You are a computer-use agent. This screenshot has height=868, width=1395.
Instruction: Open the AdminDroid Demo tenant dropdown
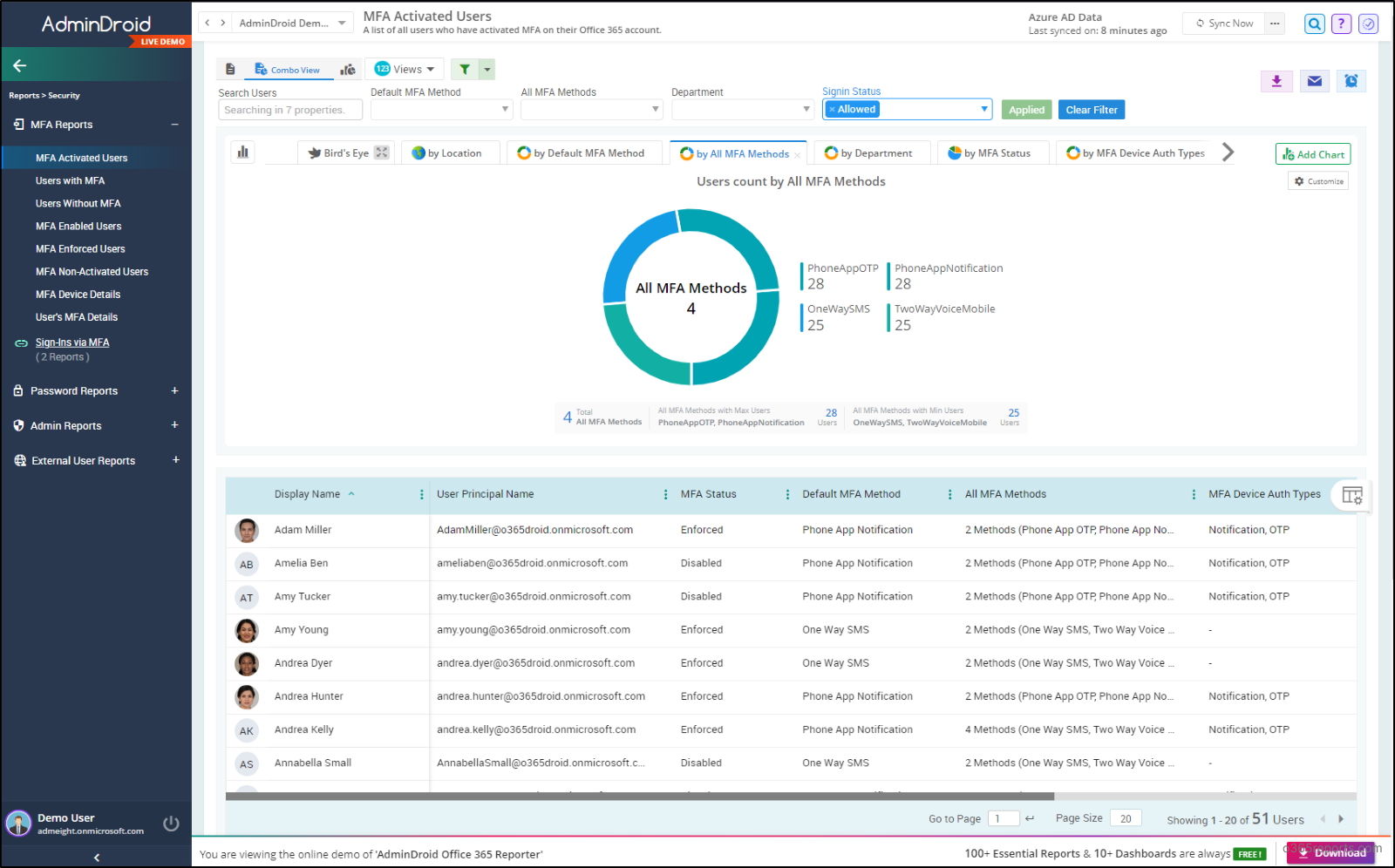pos(293,23)
